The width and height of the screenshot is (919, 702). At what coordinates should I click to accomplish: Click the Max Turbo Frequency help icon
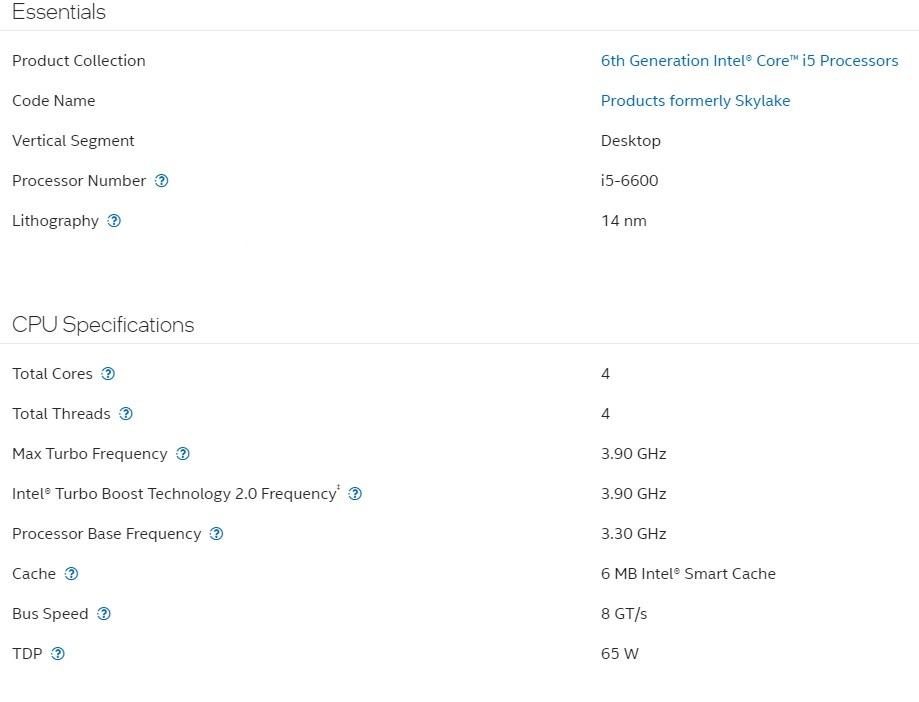(x=183, y=454)
